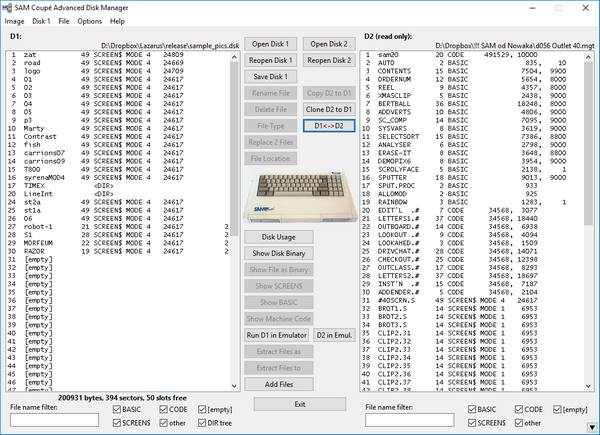Screen dimensions: 600x435
Task: Click D1 list scroll up arrow
Action: tap(235, 57)
